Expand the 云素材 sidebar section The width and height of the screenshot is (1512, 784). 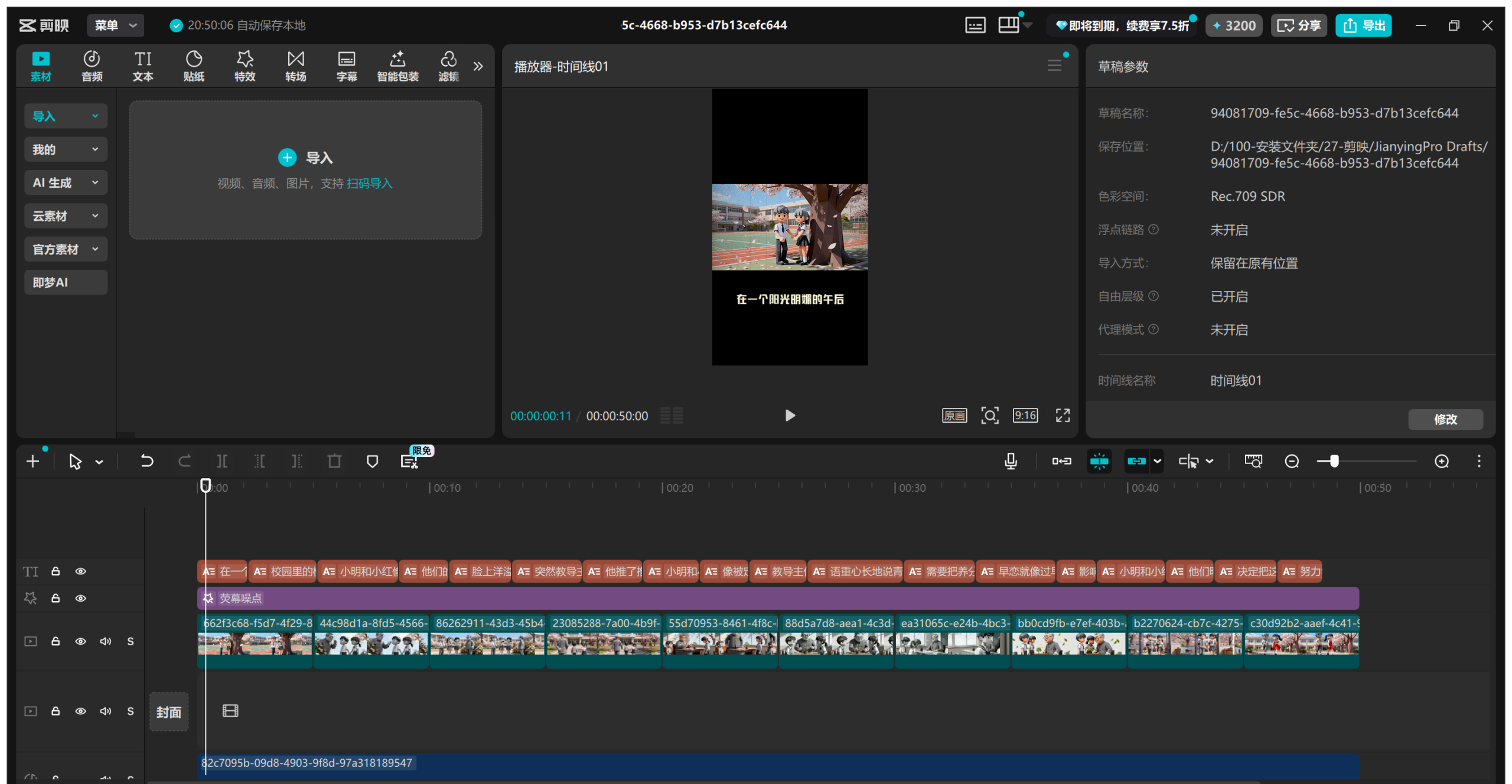coord(66,216)
